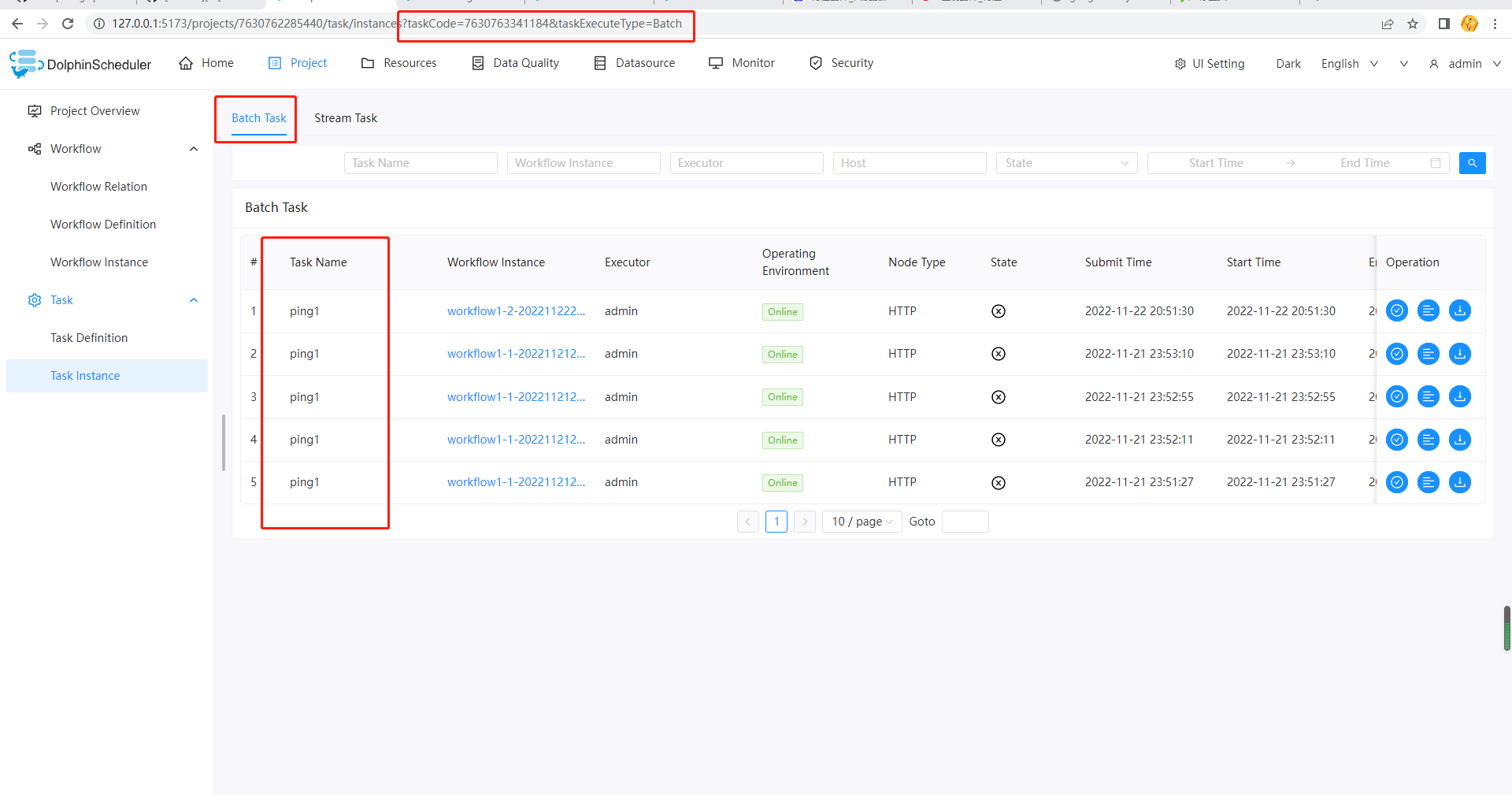This screenshot has width=1512, height=795.
Task: Reload the browser page
Action: 68,24
